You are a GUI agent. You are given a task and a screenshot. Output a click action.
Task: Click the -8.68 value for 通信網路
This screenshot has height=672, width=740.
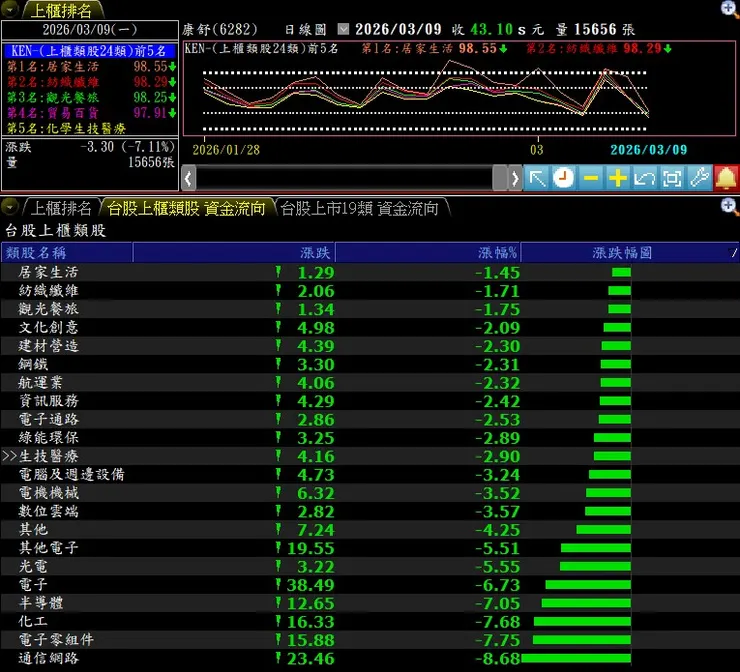(497, 659)
